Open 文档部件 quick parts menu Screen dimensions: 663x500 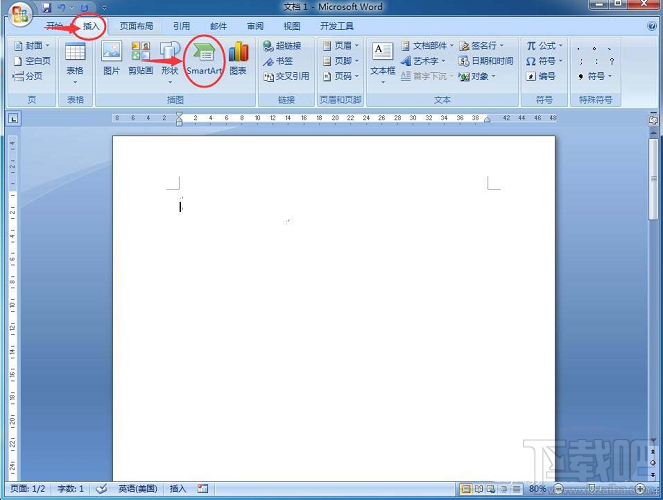tap(427, 46)
